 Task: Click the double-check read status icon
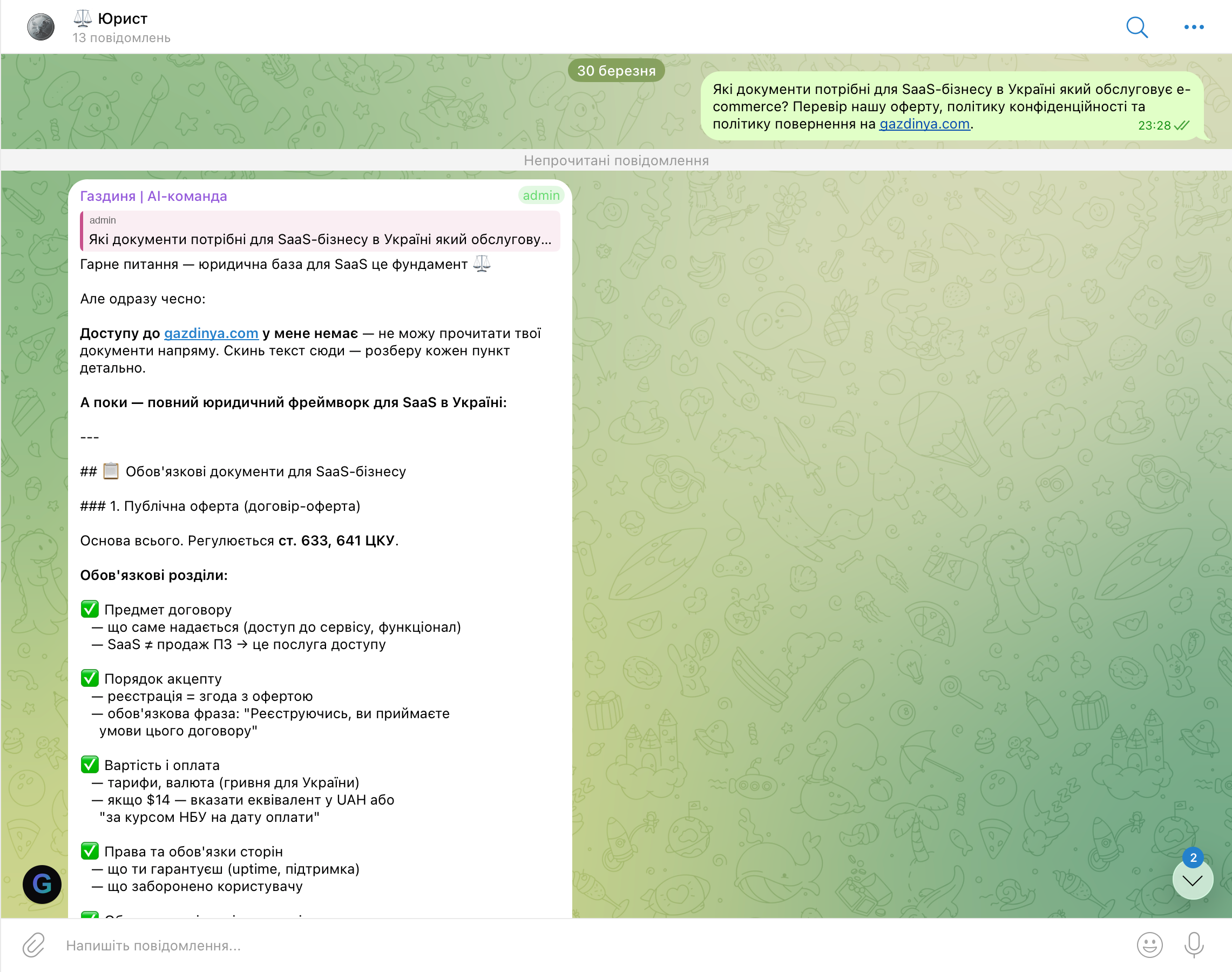[x=1182, y=126]
